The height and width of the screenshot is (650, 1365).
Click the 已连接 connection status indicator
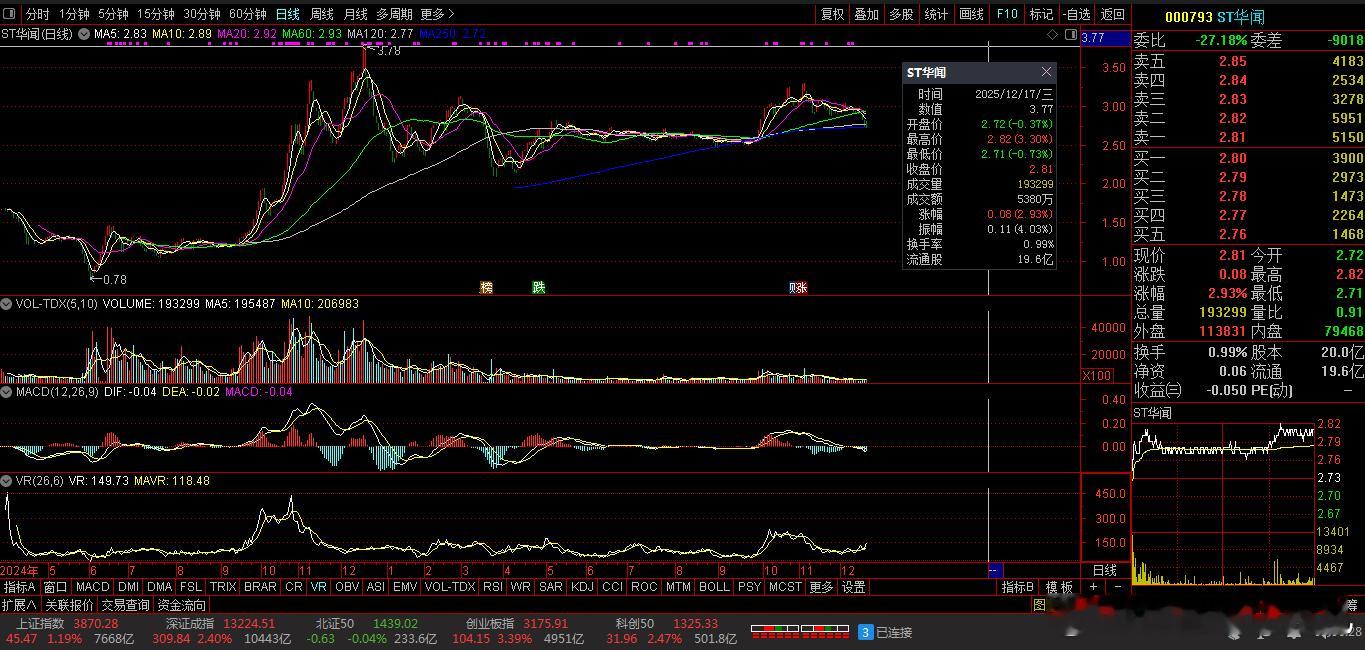(885, 632)
